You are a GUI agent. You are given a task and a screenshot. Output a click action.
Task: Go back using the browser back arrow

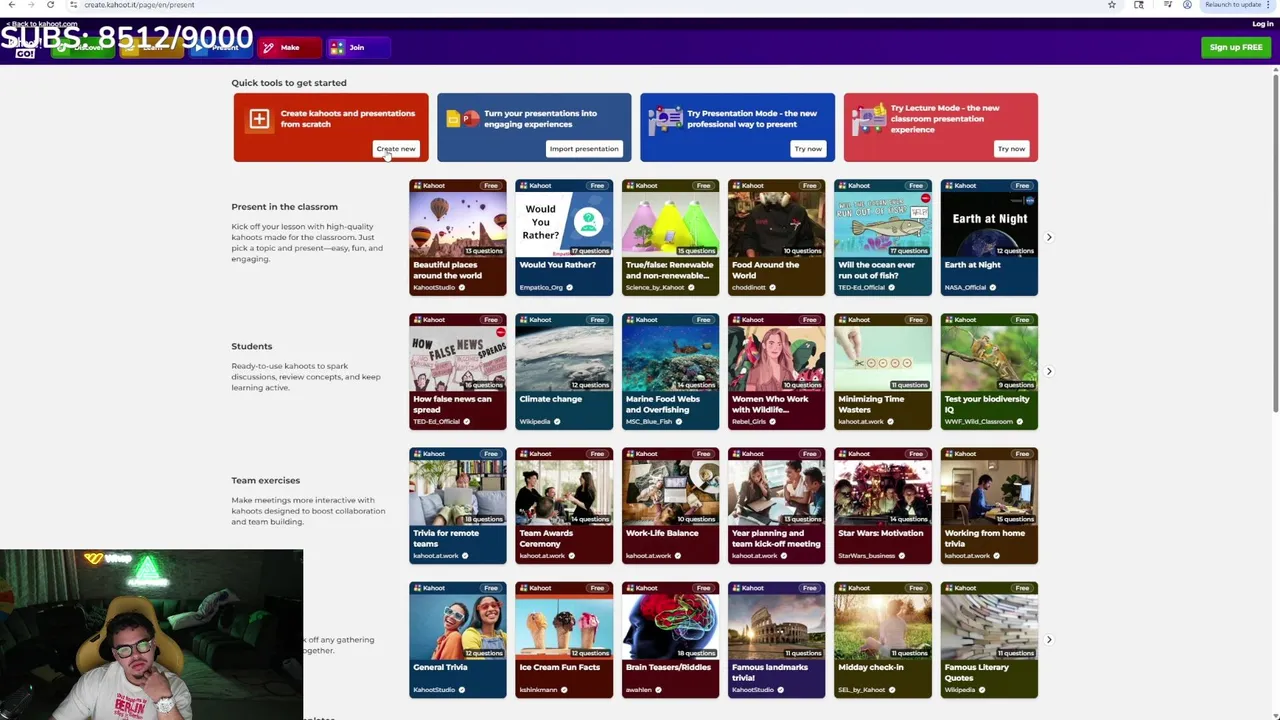click(11, 5)
